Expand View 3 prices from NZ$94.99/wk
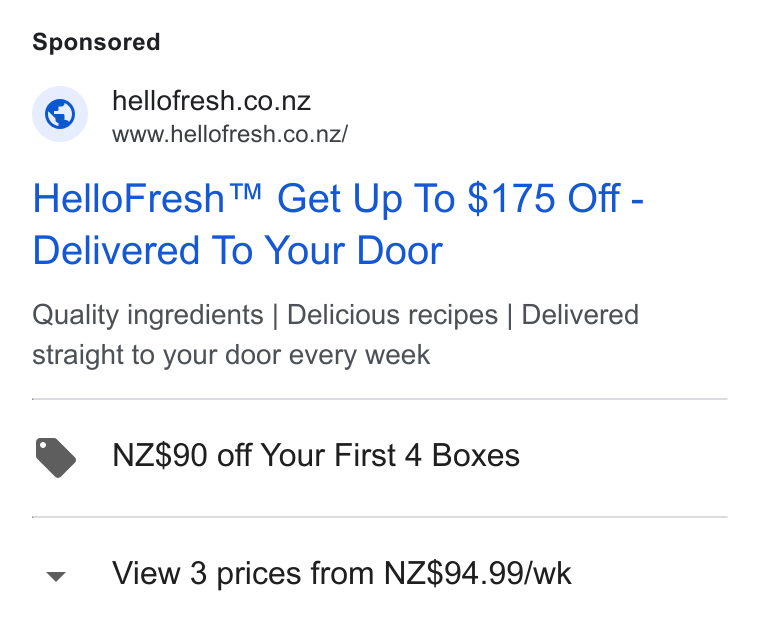The height and width of the screenshot is (634, 760). (342, 574)
